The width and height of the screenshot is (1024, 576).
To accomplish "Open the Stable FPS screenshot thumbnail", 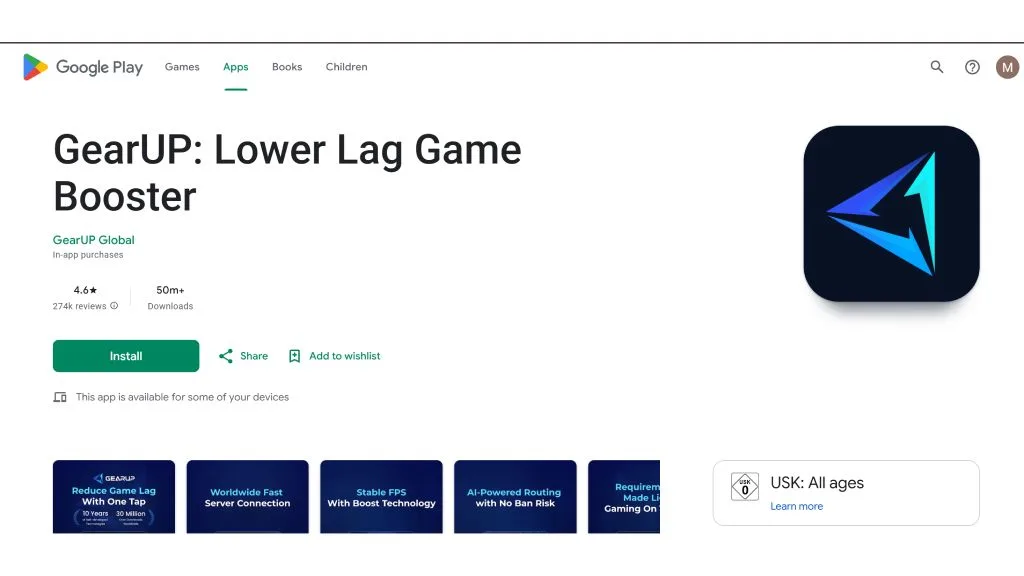I will point(381,496).
